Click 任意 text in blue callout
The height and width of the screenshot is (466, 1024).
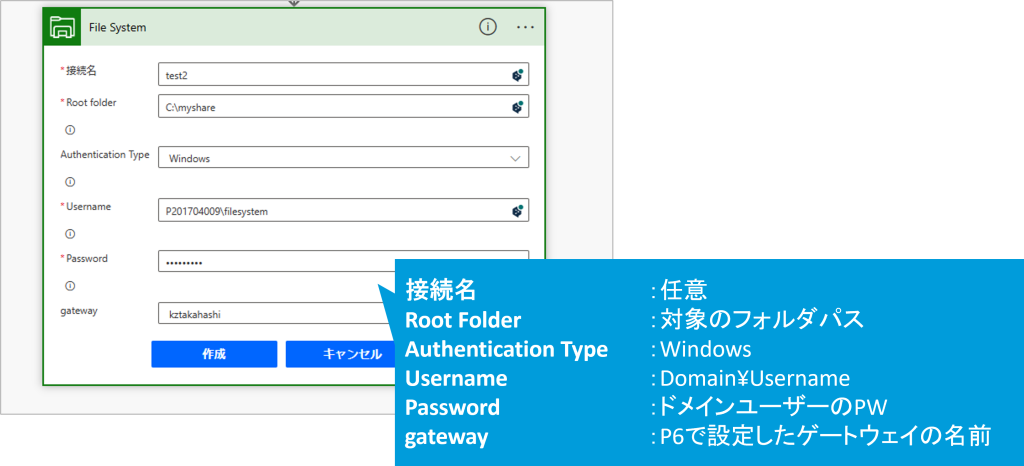(x=684, y=288)
